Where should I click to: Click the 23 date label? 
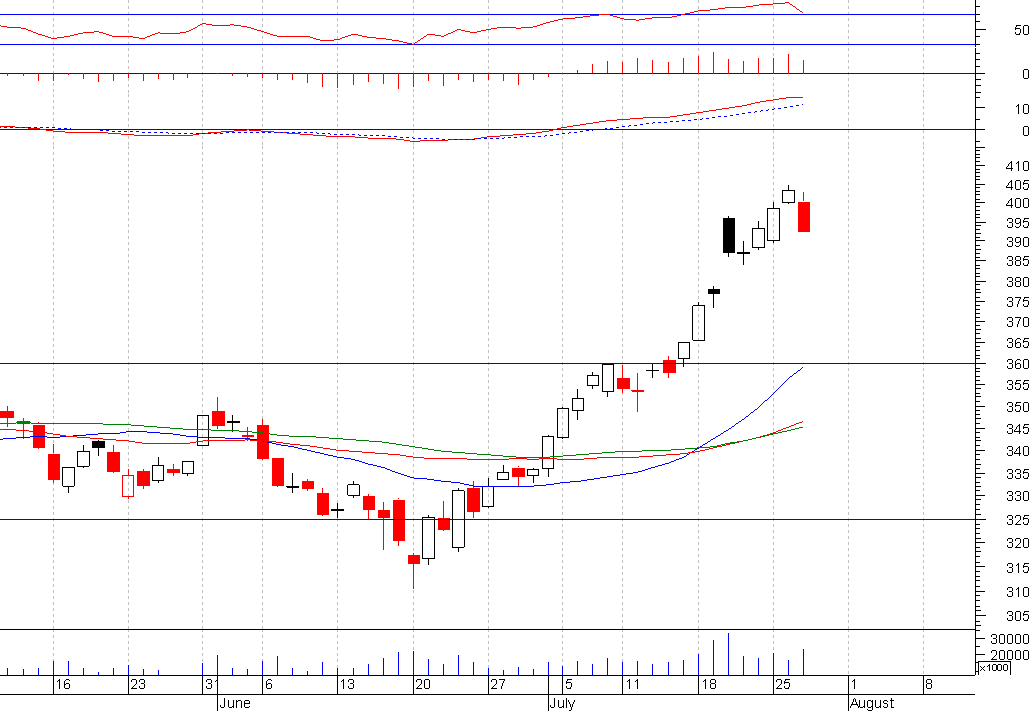coord(138,684)
